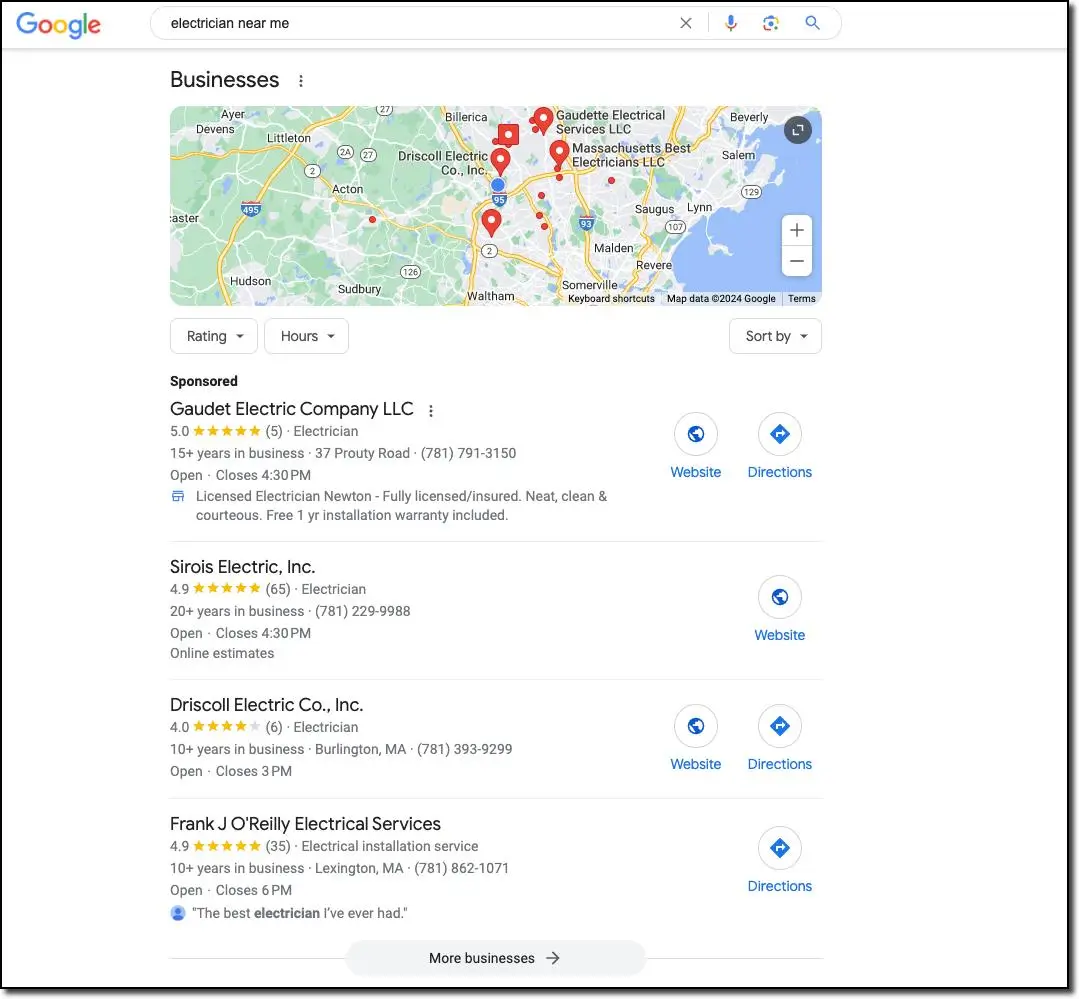Click the Businesses heading

pos(224,80)
